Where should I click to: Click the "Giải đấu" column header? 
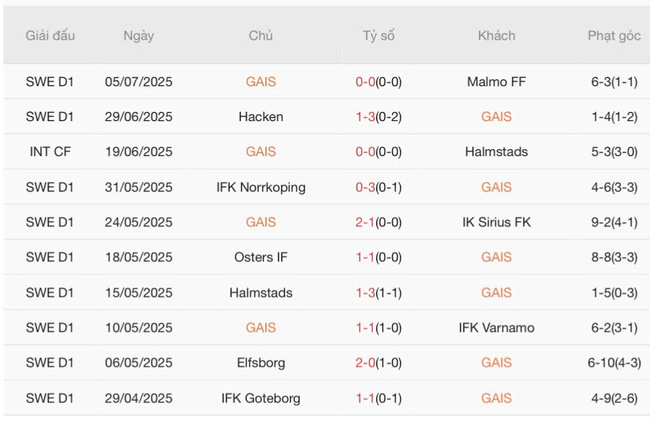50,36
